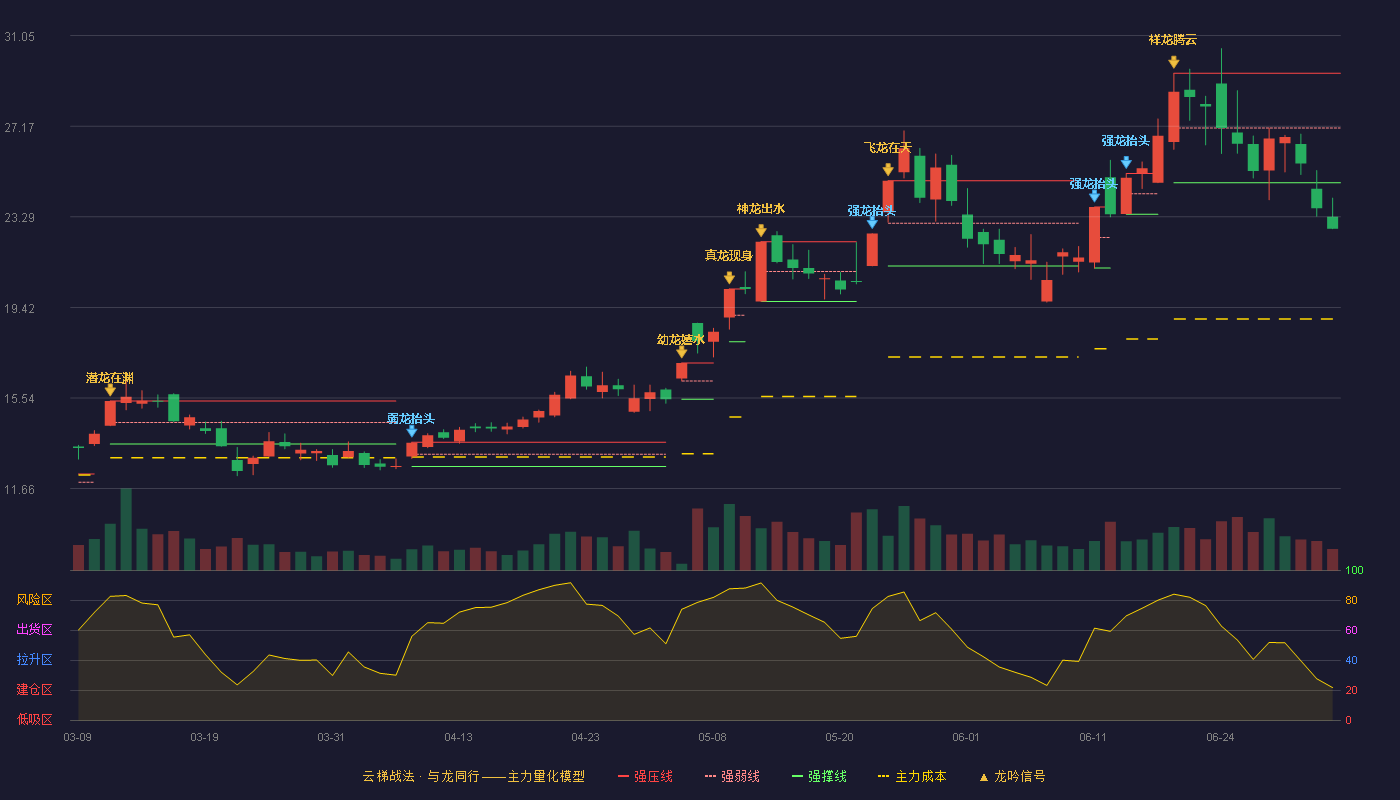Click the 05-08 date label
This screenshot has width=1400, height=800.
712,737
